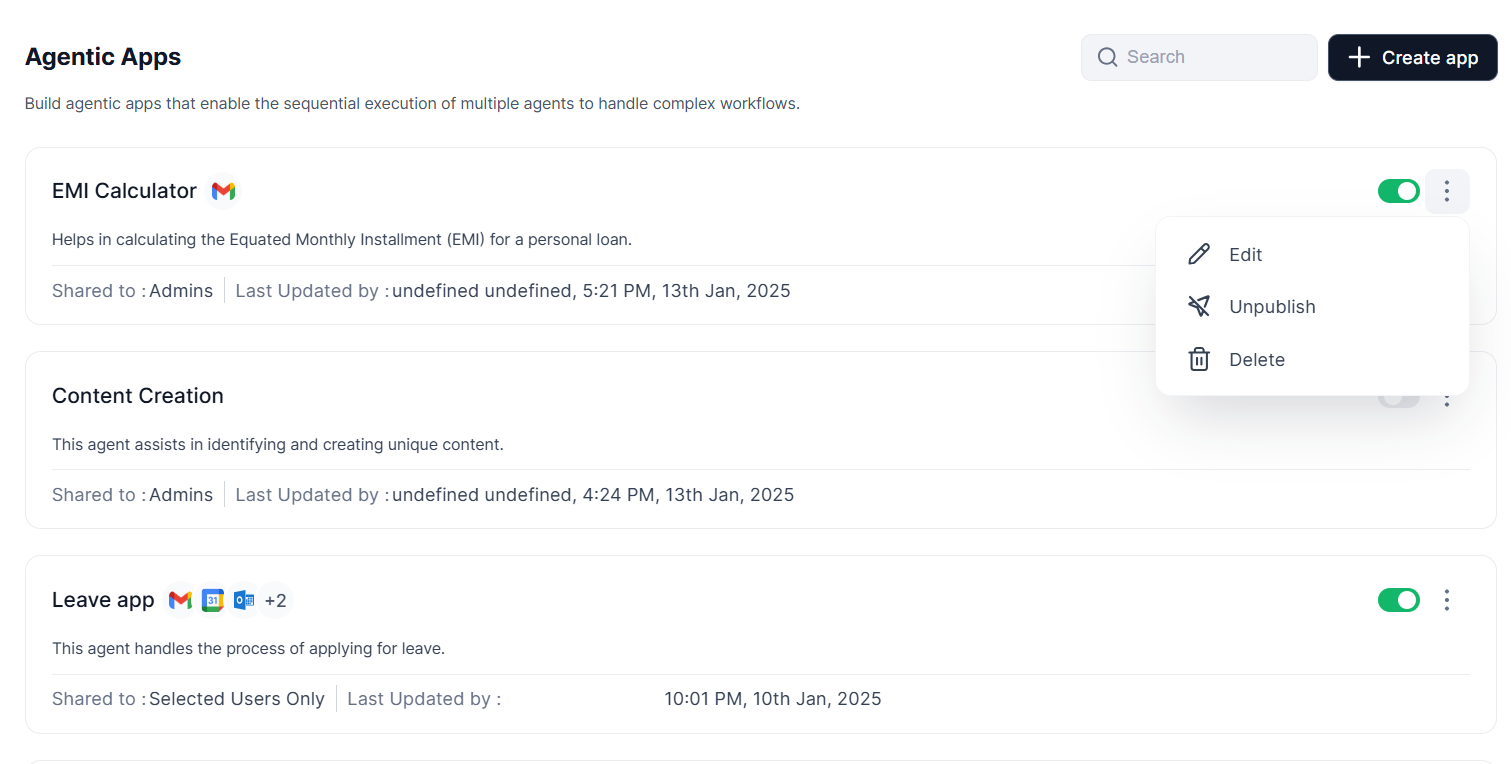Click the Gmail icon next to Leave app

coord(180,600)
